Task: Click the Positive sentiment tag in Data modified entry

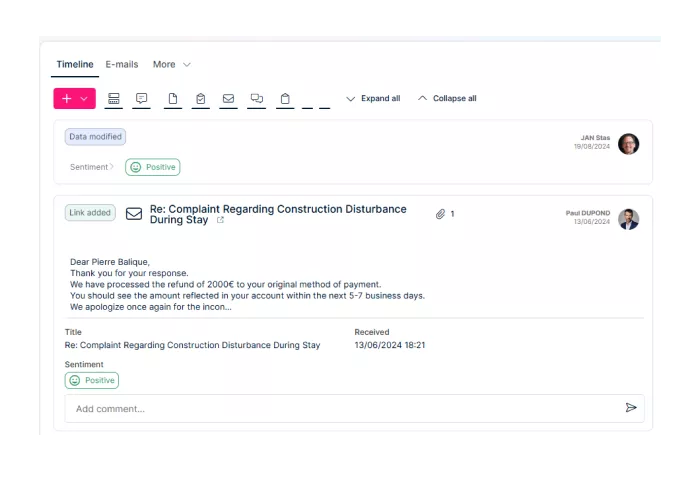Action: pos(153,167)
